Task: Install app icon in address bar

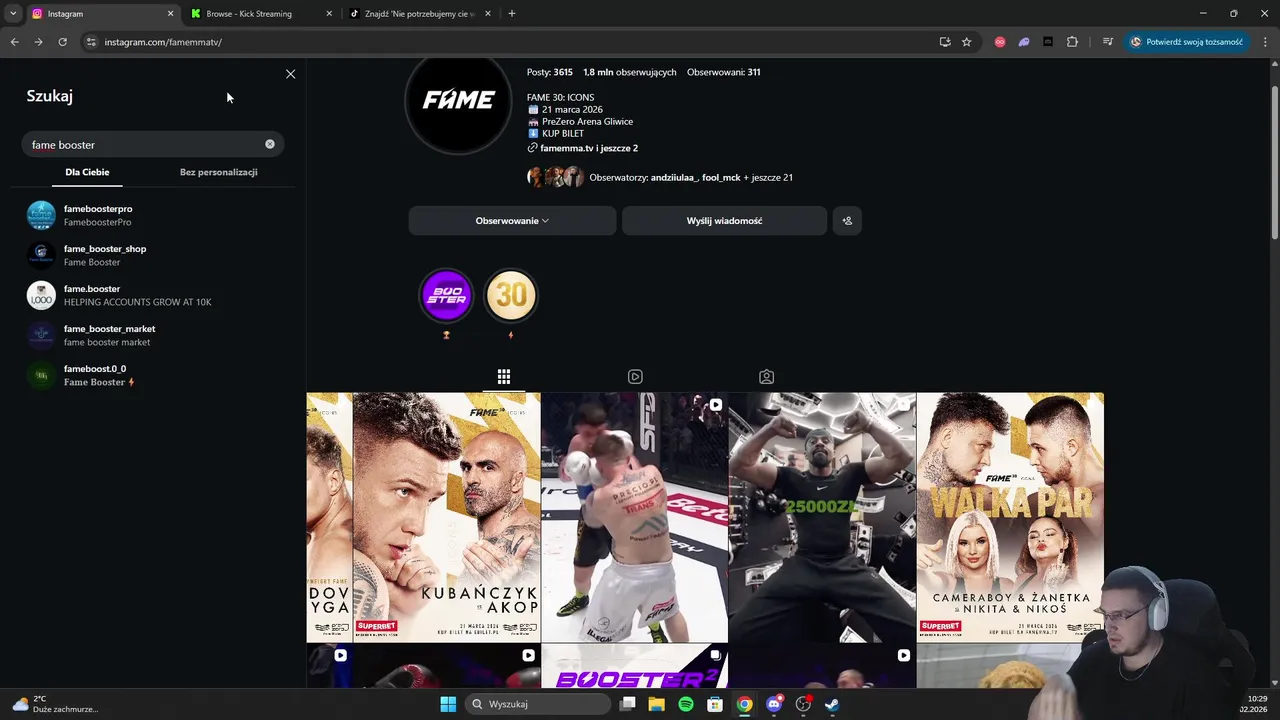Action: [x=945, y=42]
